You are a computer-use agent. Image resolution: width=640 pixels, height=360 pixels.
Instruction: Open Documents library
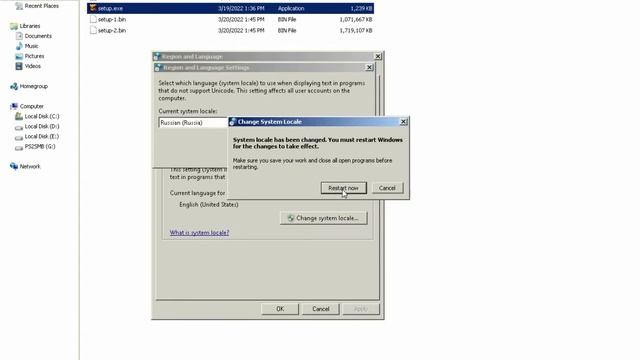coord(38,36)
